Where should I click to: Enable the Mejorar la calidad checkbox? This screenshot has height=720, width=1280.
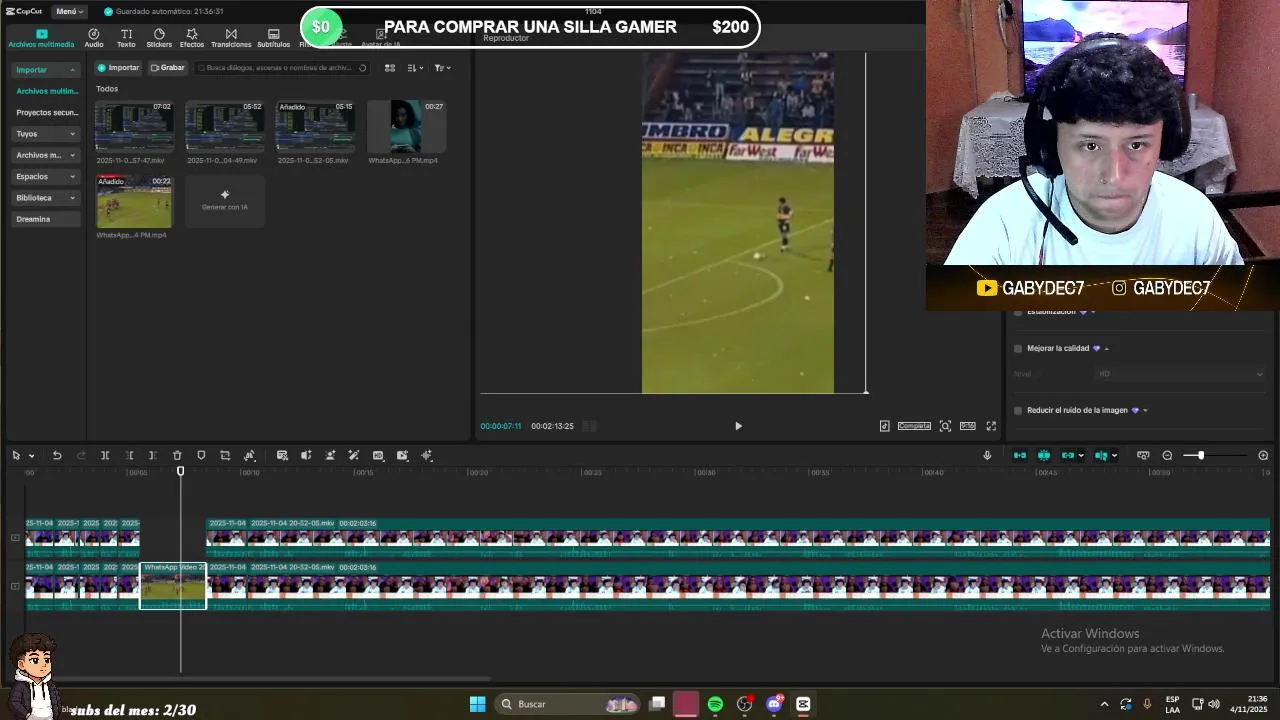click(1018, 348)
